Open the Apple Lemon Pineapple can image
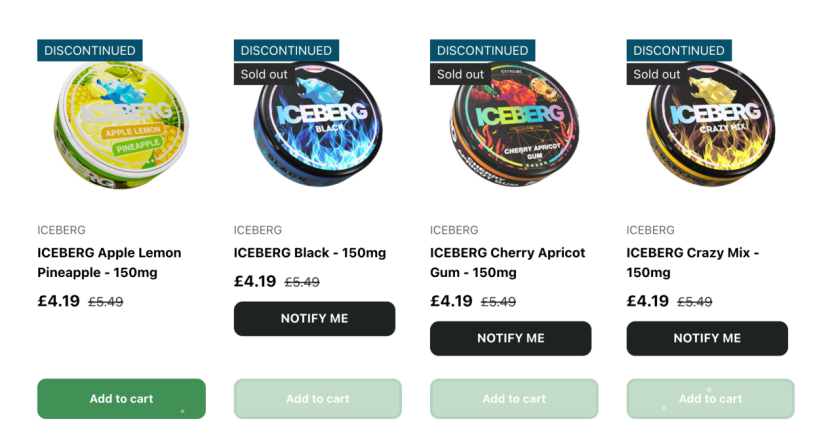 [x=121, y=125]
